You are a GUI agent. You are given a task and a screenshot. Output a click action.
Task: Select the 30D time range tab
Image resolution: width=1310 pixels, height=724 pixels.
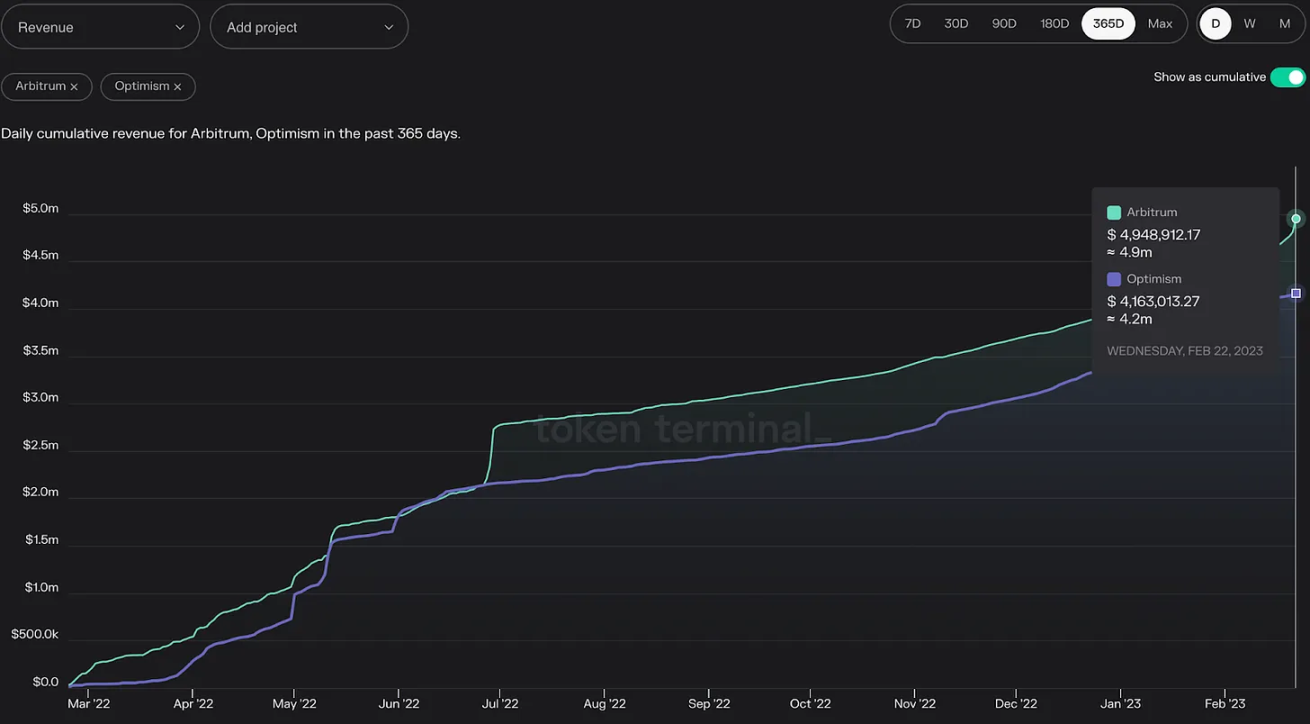pos(956,23)
